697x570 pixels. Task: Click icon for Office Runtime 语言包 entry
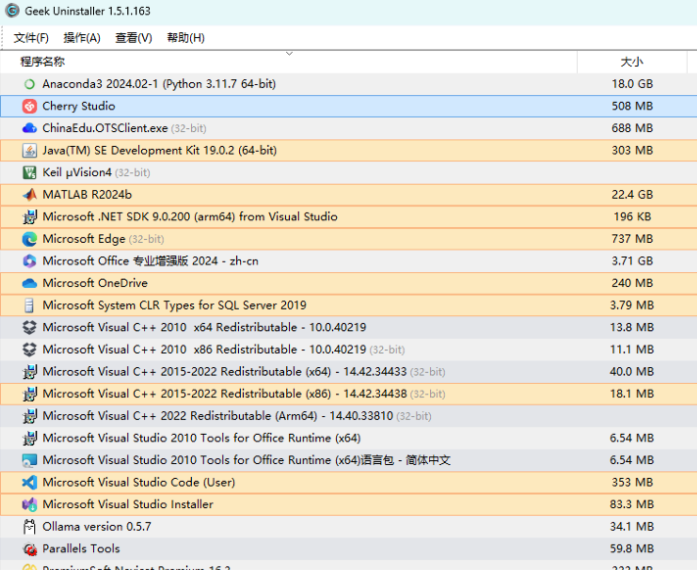[29, 461]
